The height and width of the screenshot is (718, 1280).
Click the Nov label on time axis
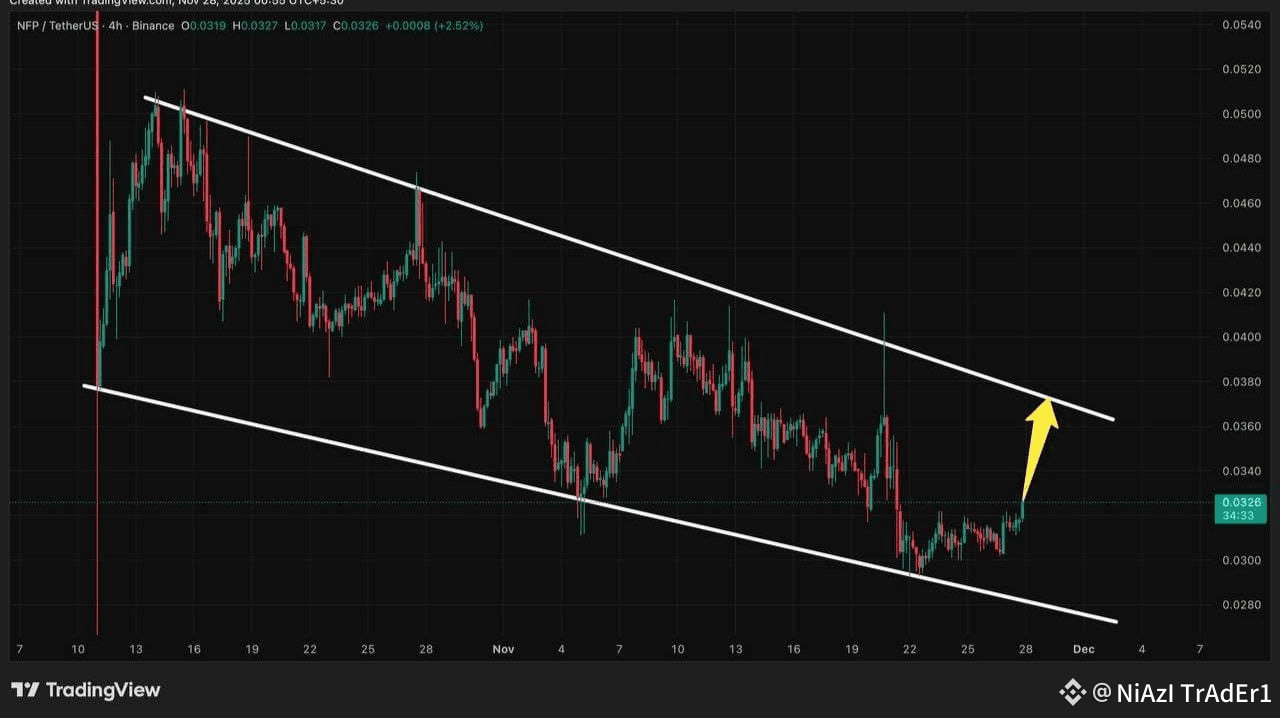pos(503,649)
